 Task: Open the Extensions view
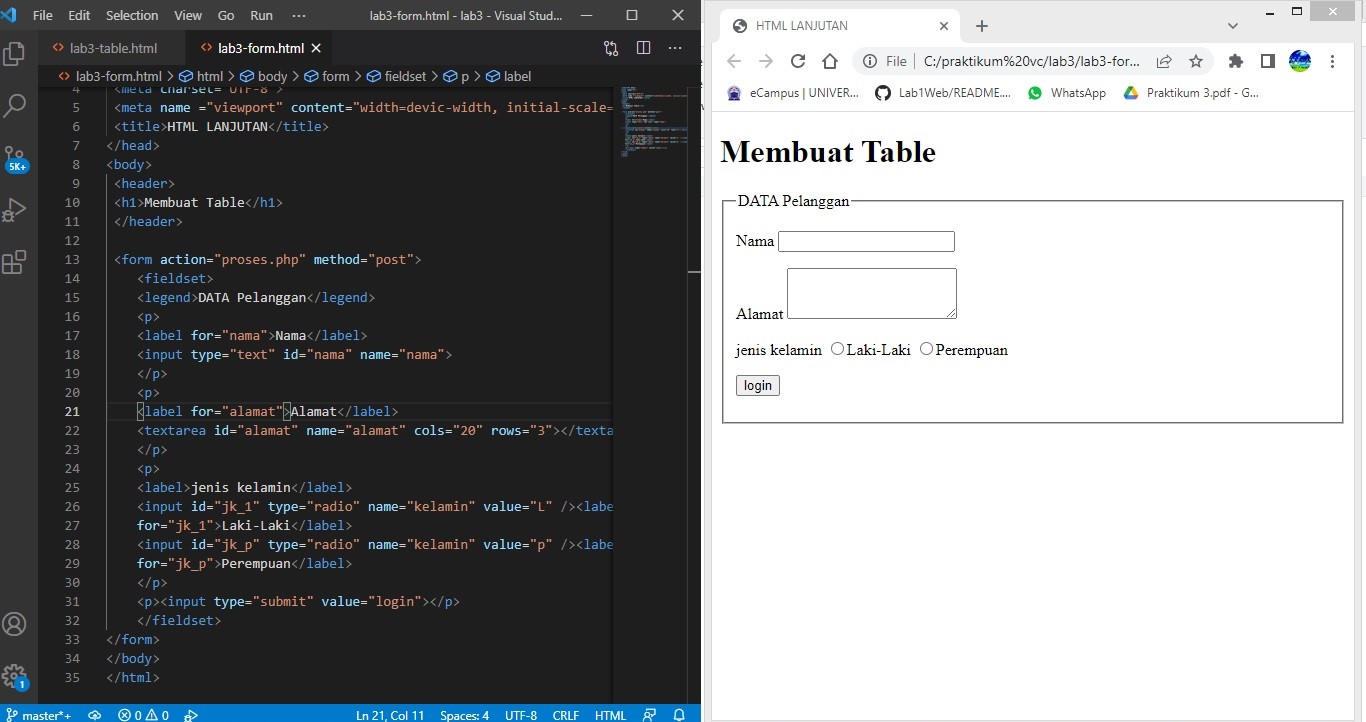coord(15,262)
